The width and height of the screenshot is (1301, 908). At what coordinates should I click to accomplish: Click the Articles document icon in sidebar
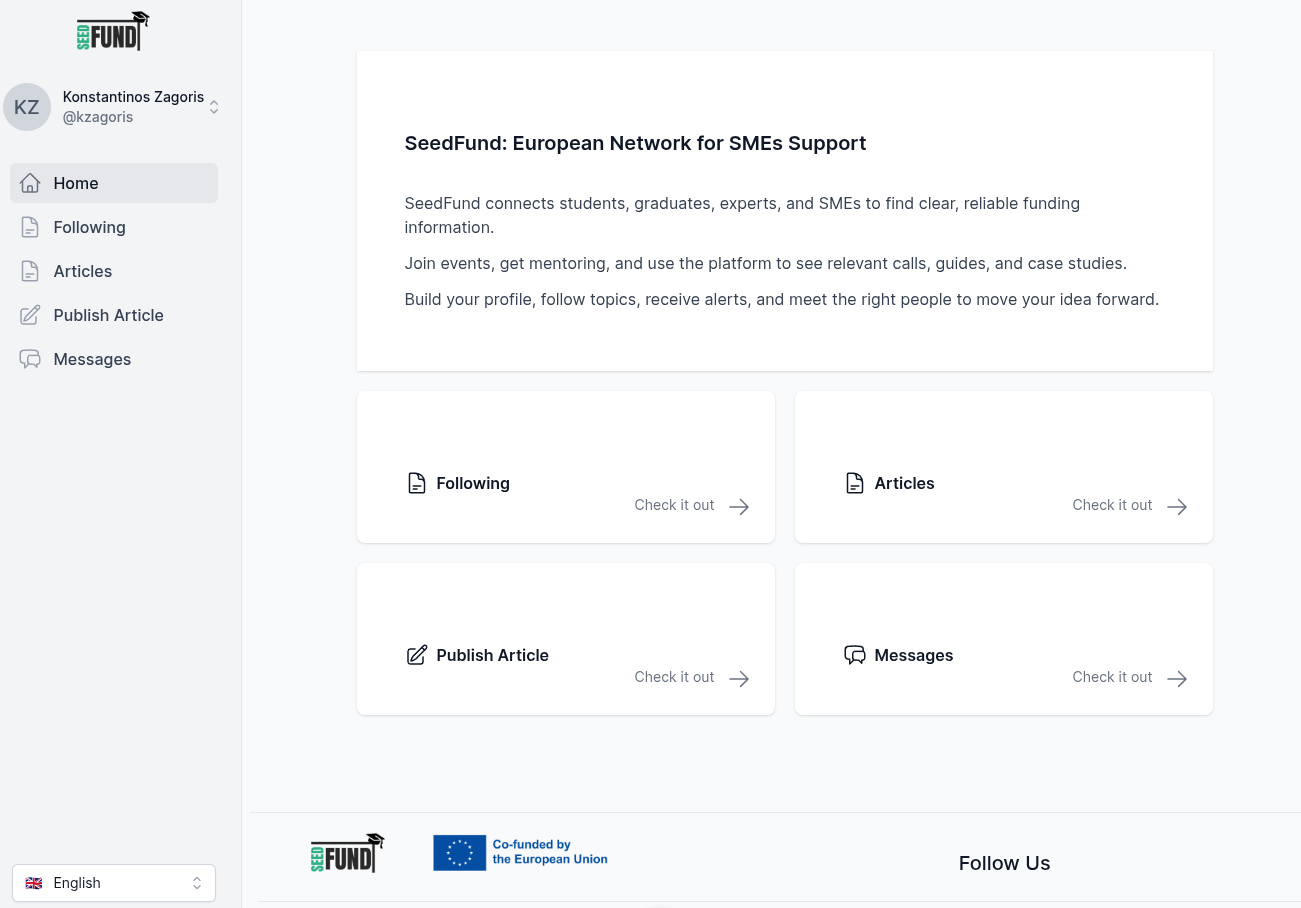coord(30,271)
